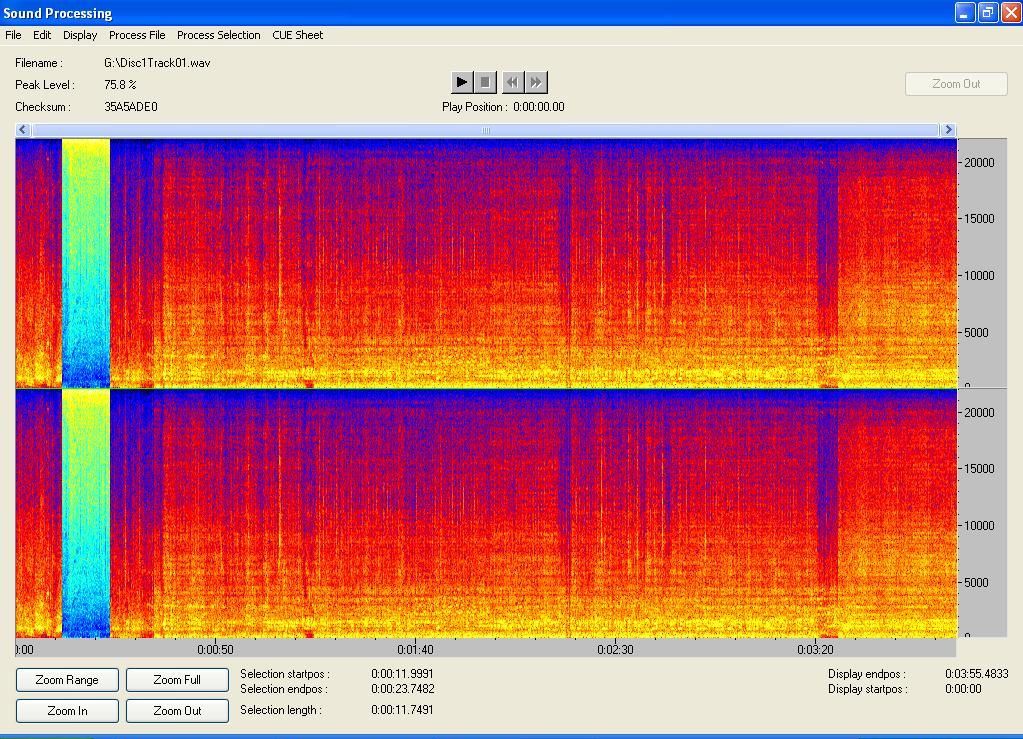Click the Zoom In button
Screen dimensions: 1023x739
click(x=67, y=711)
